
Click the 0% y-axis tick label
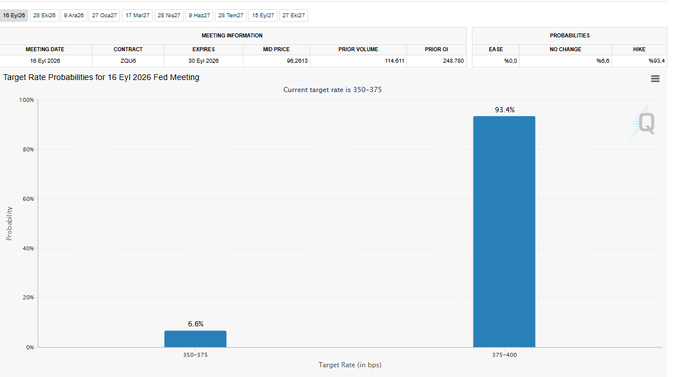point(29,347)
